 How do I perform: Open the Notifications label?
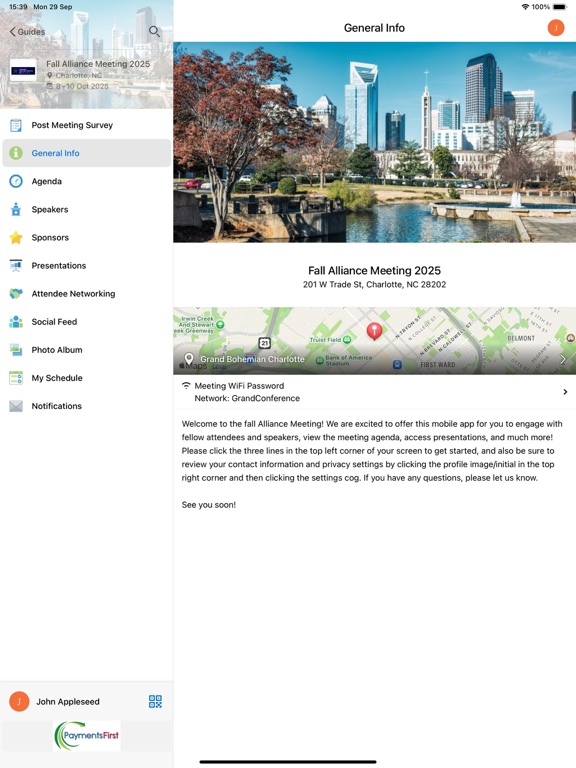[56, 406]
